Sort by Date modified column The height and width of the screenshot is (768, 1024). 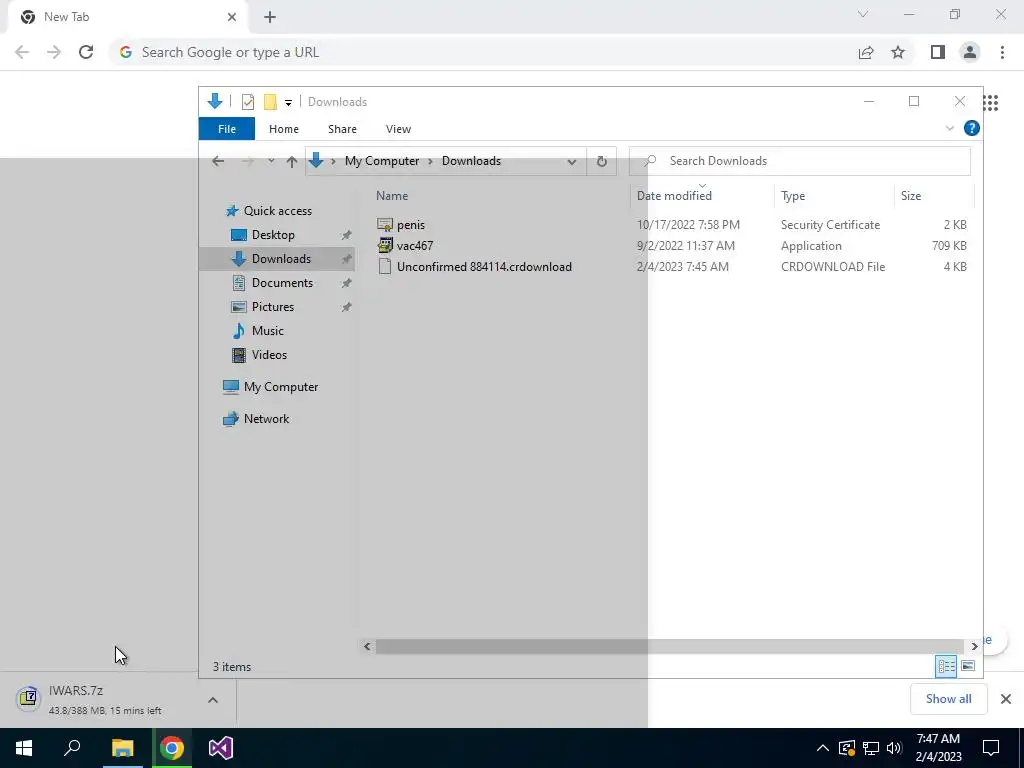click(675, 196)
